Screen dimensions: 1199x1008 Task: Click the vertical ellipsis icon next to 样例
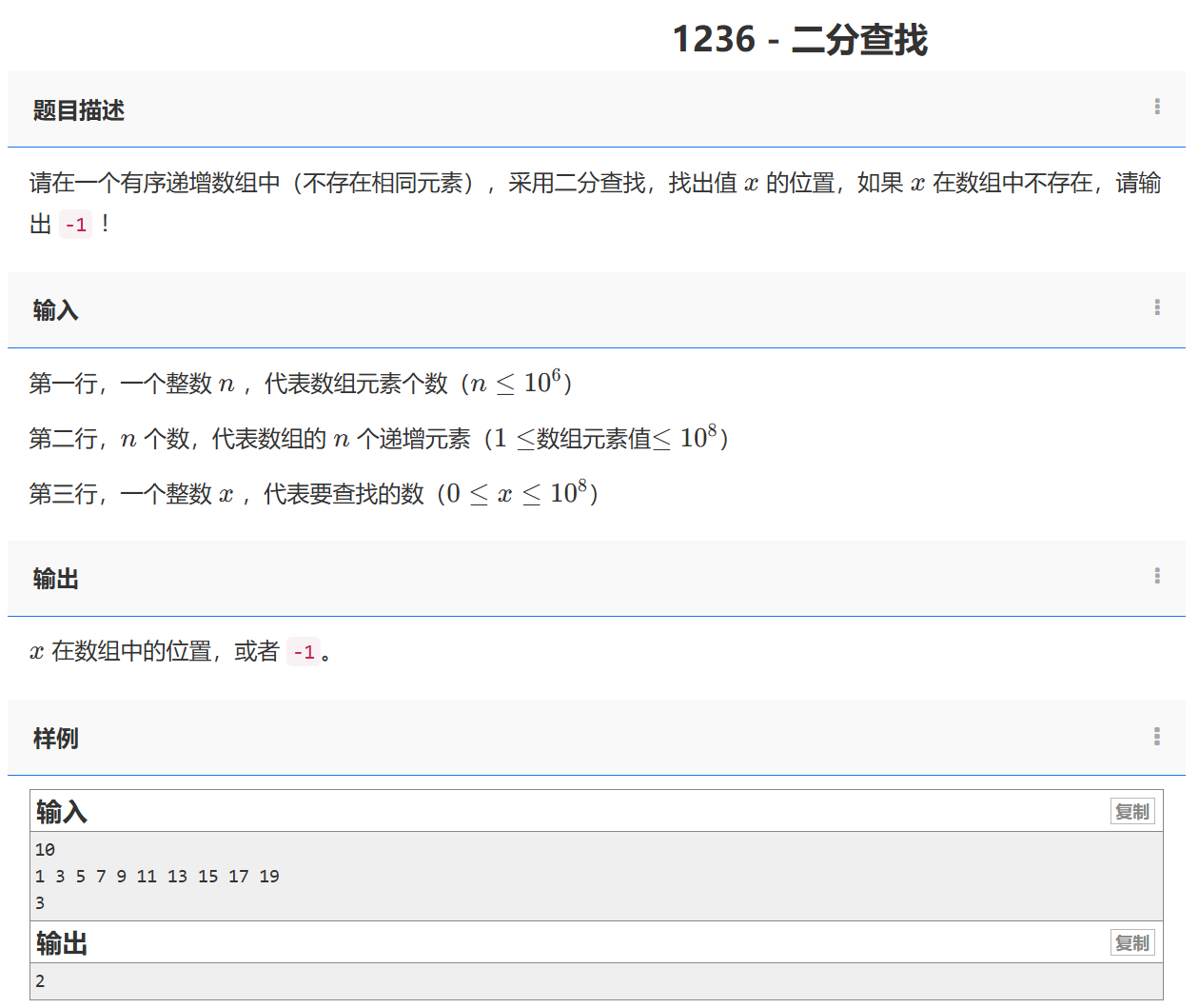point(1157,735)
